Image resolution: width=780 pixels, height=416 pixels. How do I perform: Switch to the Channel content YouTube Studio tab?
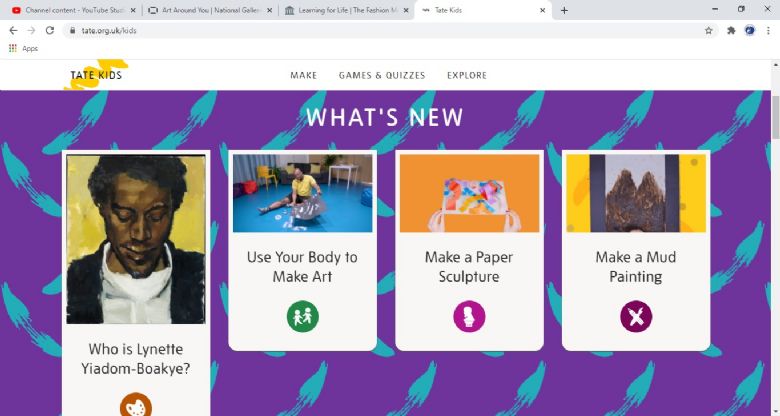tap(73, 10)
